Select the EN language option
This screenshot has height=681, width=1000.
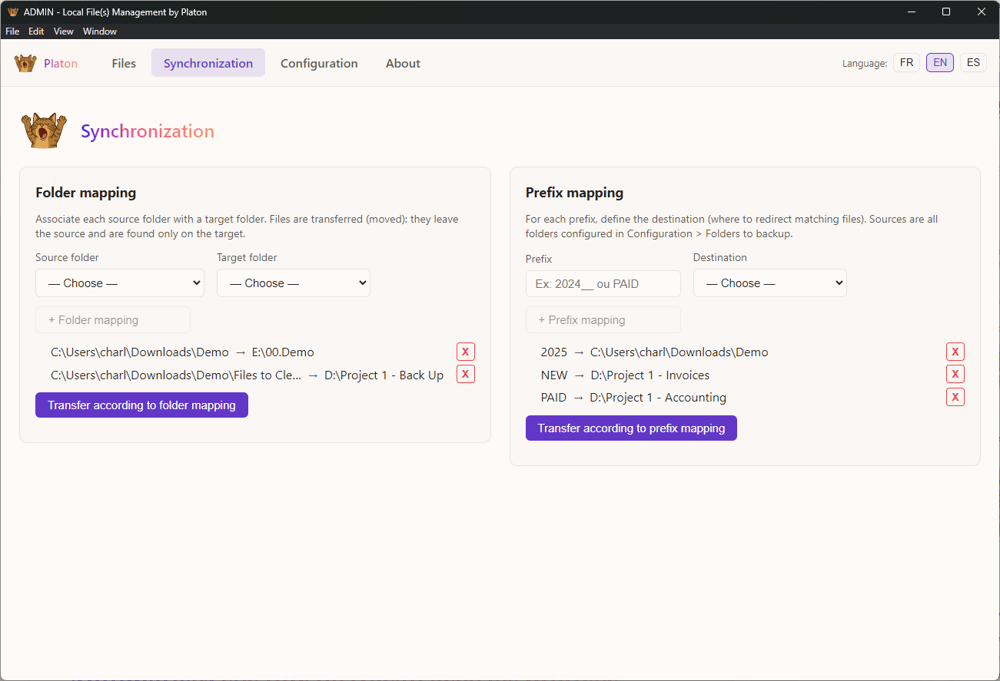point(940,63)
